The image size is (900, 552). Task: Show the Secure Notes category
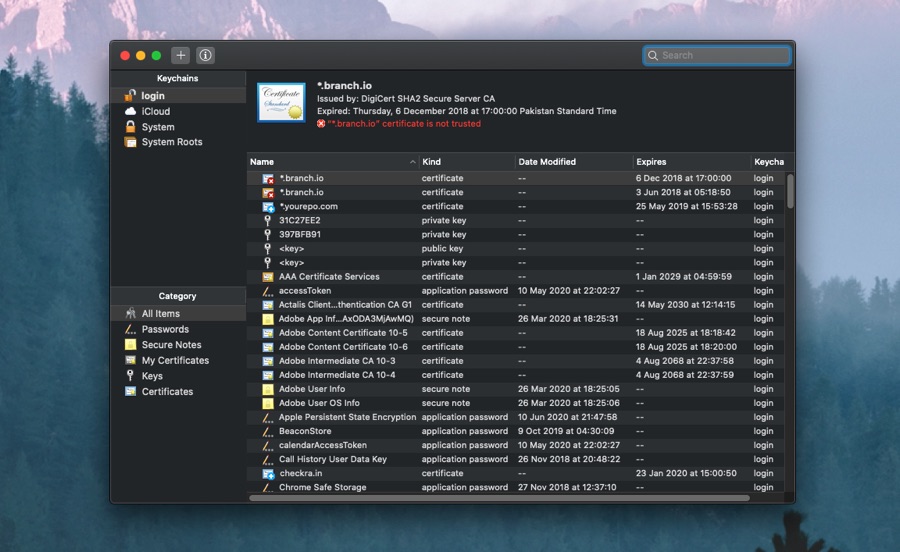click(178, 344)
